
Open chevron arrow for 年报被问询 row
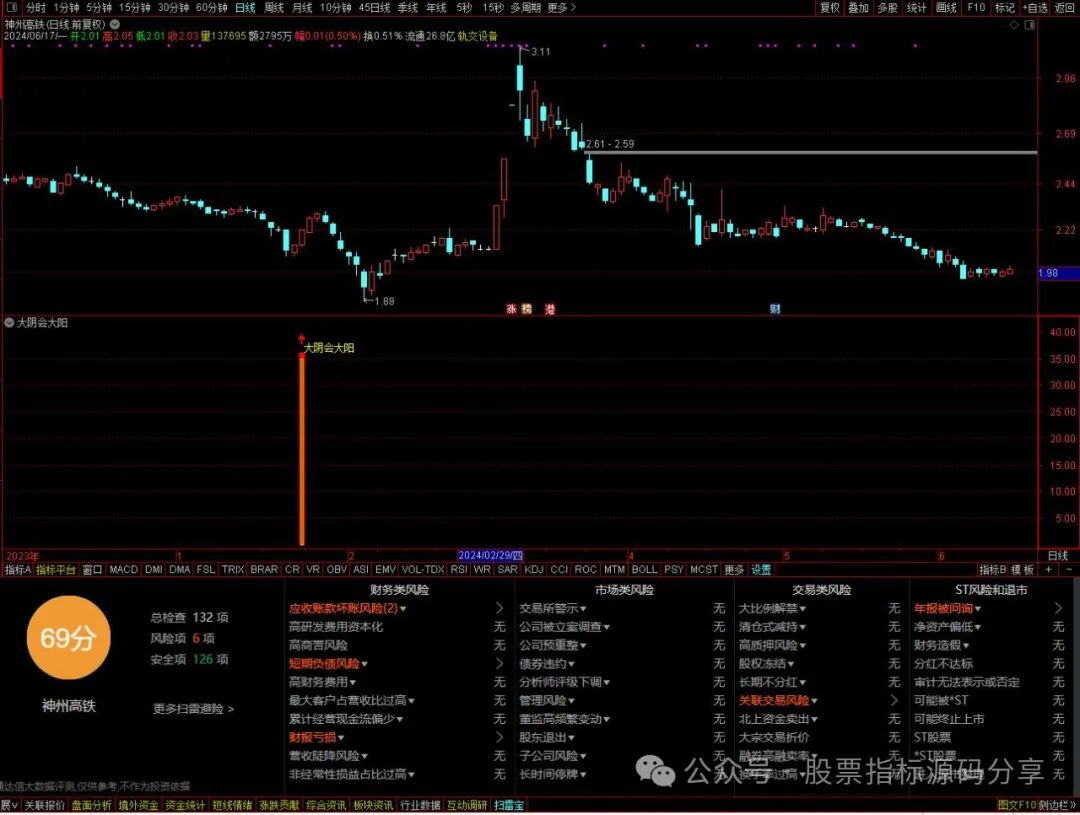click(x=1059, y=608)
